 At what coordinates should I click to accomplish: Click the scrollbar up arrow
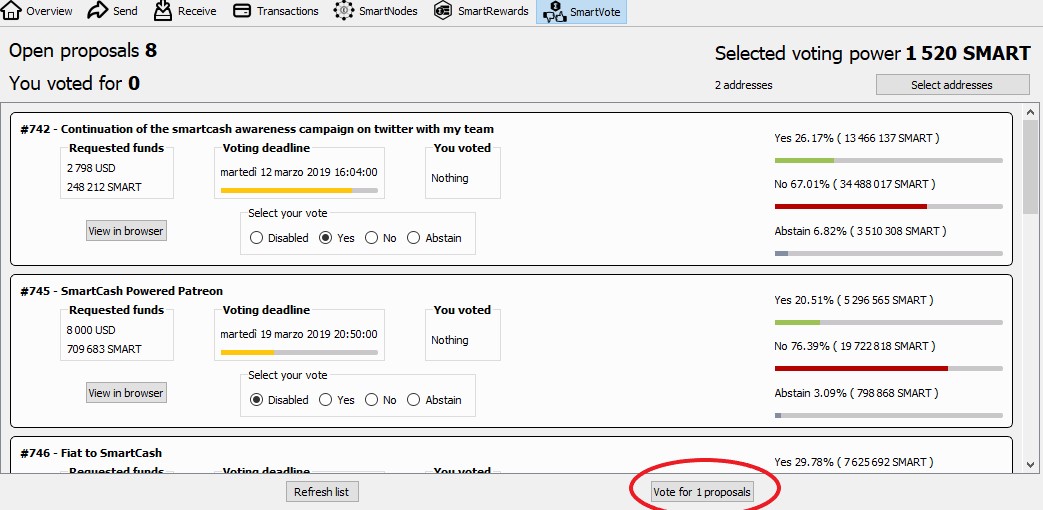click(1030, 112)
